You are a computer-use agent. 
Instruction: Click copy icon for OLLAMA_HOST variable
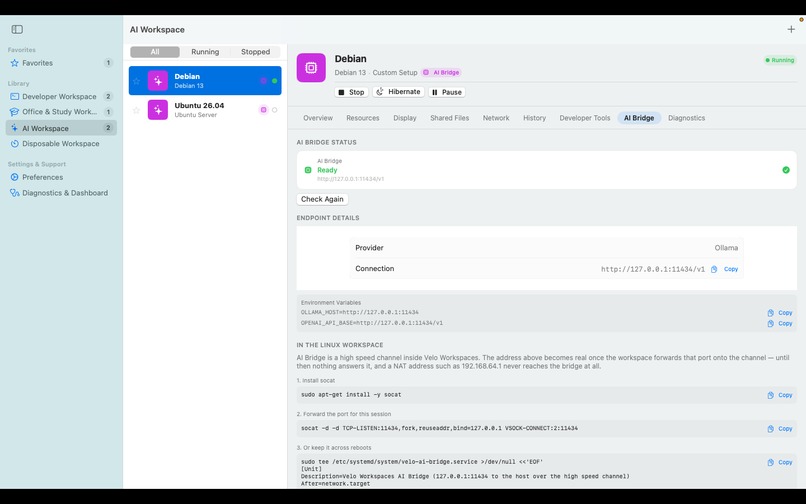(x=770, y=313)
